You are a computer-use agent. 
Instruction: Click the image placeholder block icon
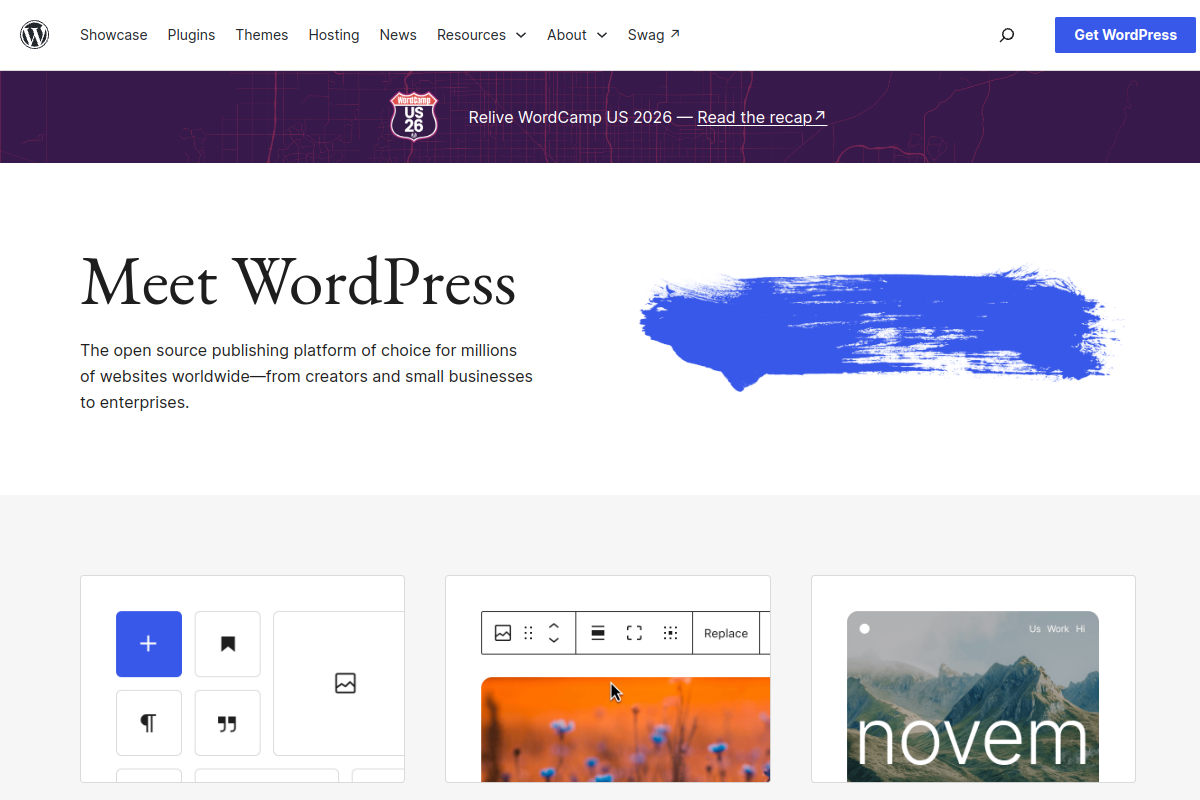345,683
